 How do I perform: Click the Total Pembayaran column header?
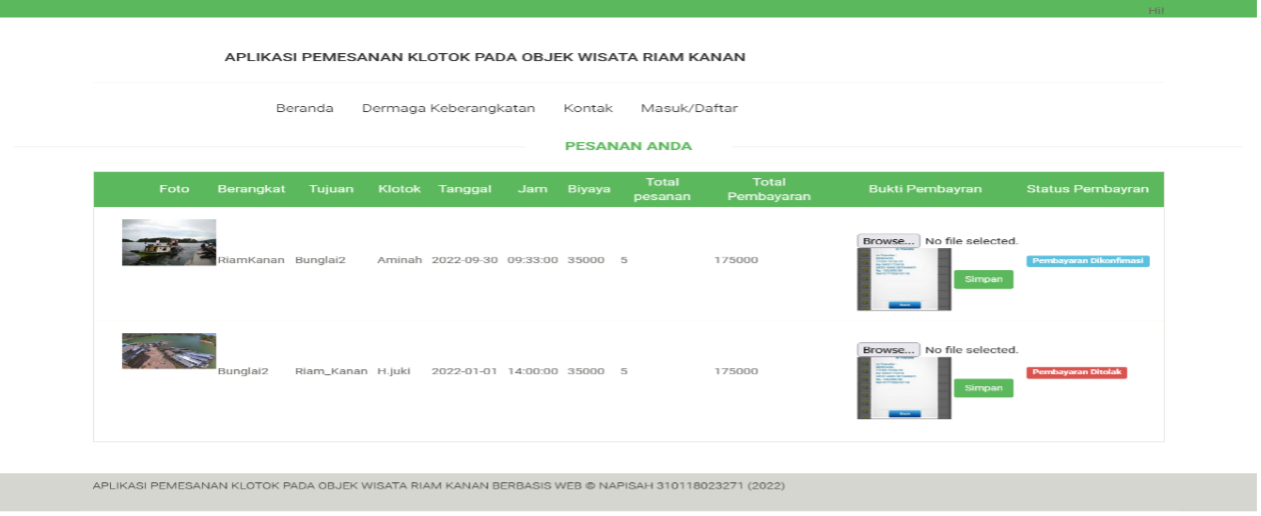pyautogui.click(x=769, y=189)
